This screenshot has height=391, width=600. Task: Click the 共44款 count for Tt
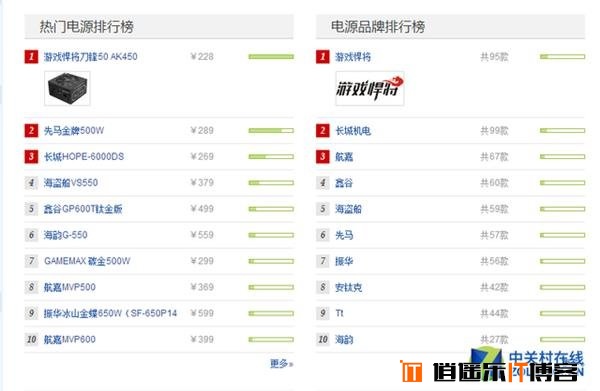click(494, 313)
